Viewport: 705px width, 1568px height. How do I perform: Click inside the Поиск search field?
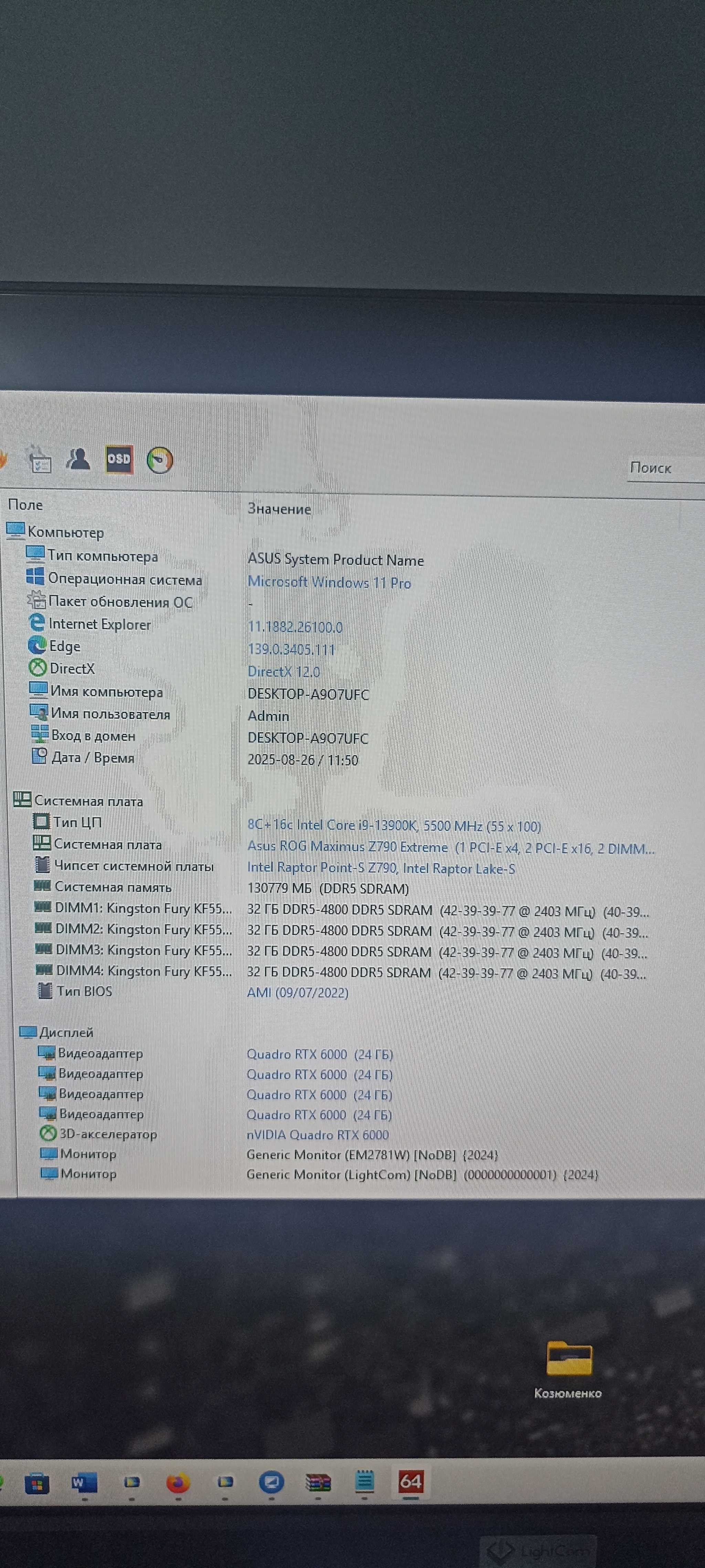coord(663,468)
